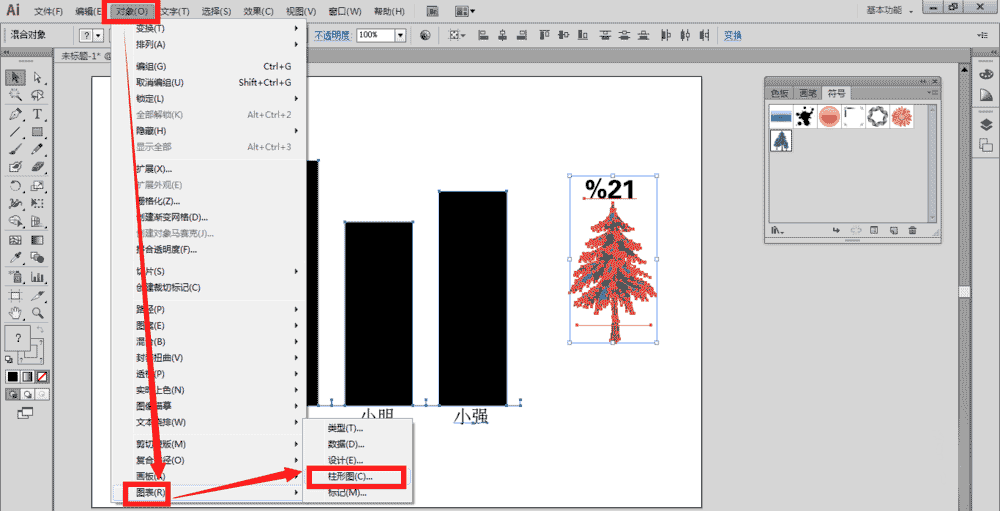Open the Layers panel icon in dock
The image size is (1000, 511).
pos(986,125)
